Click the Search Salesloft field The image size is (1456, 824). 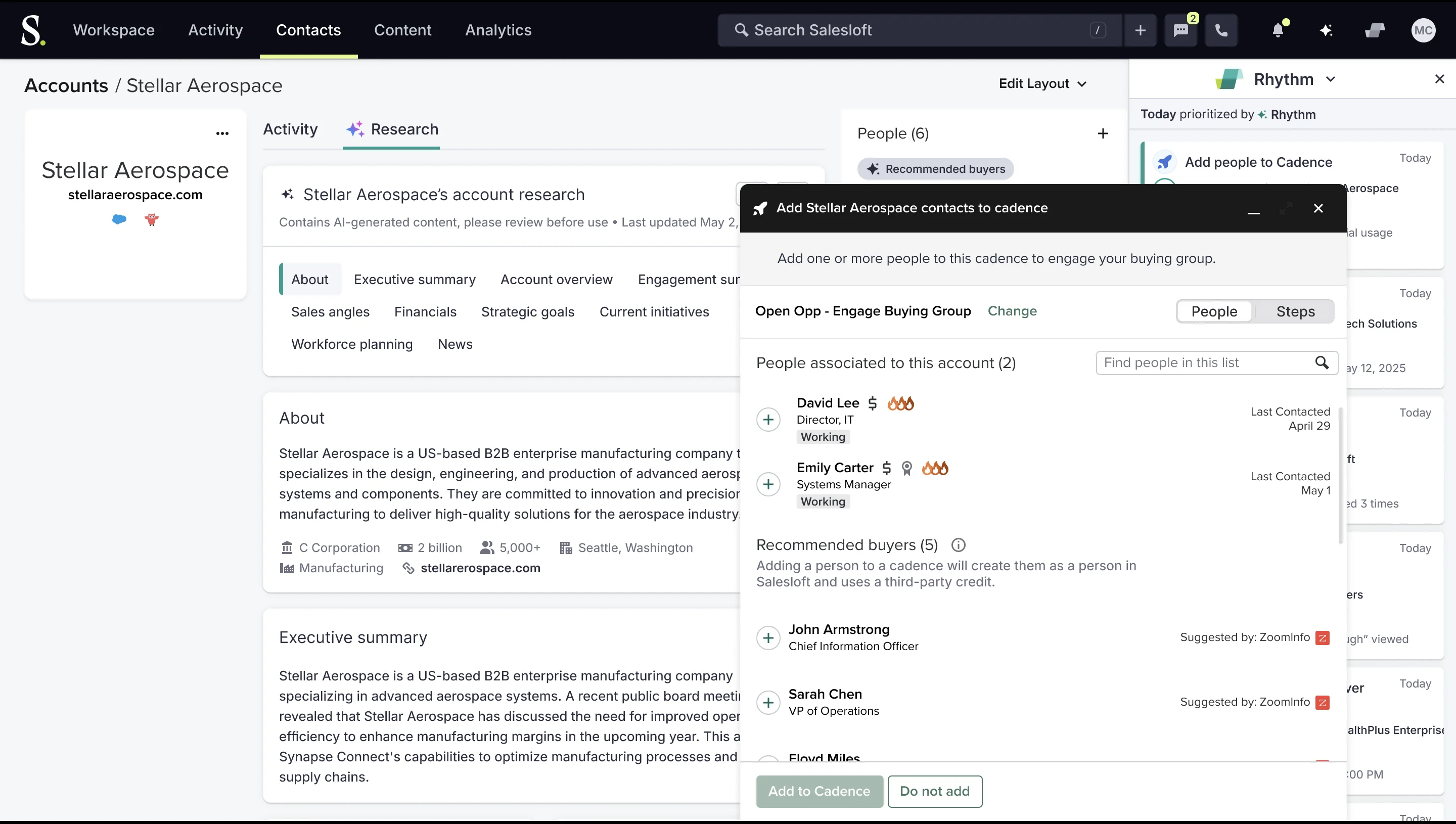click(920, 30)
